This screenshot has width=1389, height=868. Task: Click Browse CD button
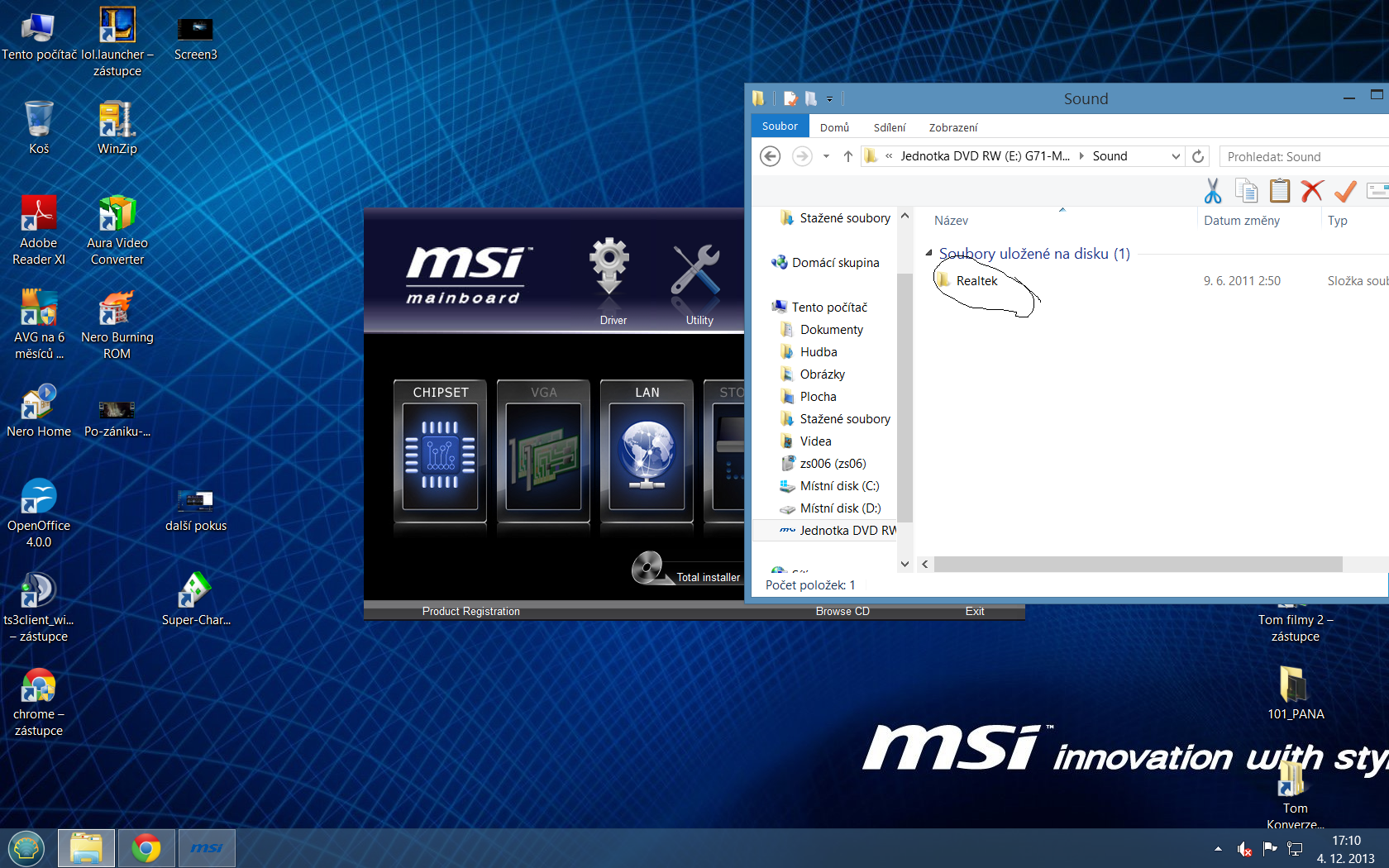click(x=842, y=612)
